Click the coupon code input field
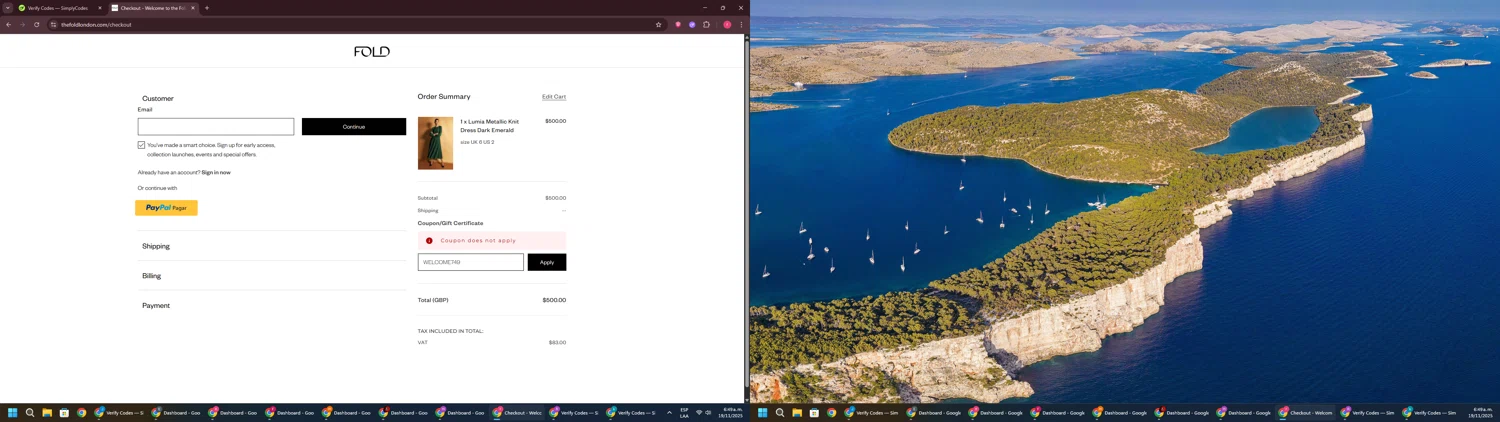This screenshot has width=1500, height=422. 471,262
